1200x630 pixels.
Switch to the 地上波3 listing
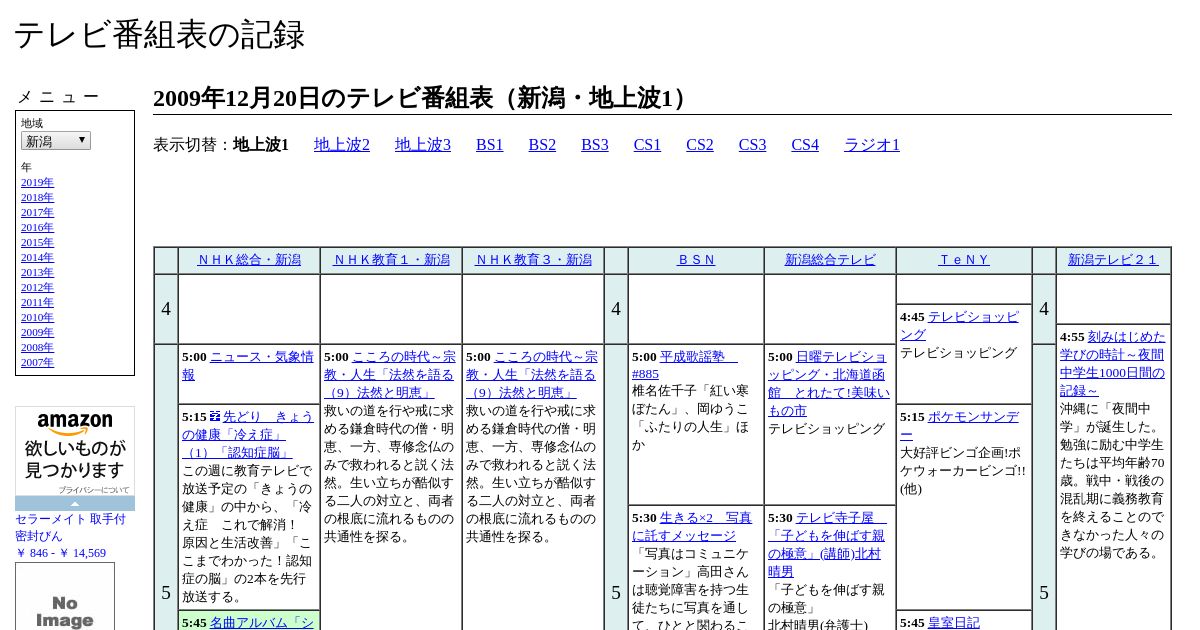[423, 145]
